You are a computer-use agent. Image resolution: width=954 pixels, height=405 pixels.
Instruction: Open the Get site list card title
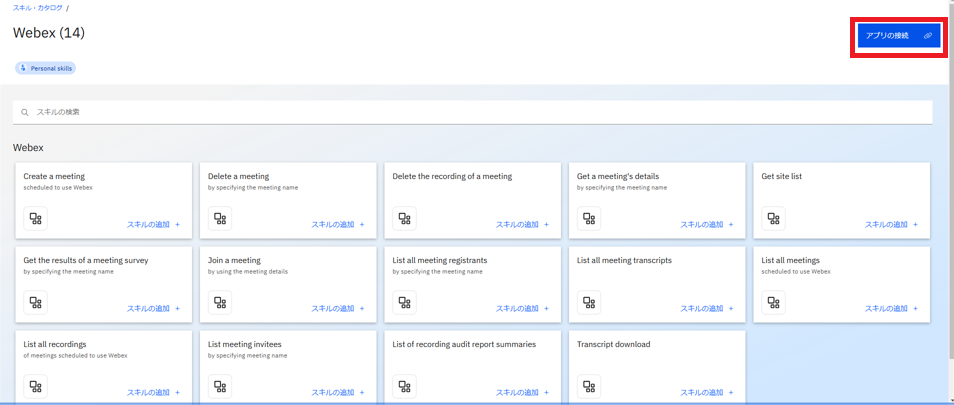tap(782, 176)
